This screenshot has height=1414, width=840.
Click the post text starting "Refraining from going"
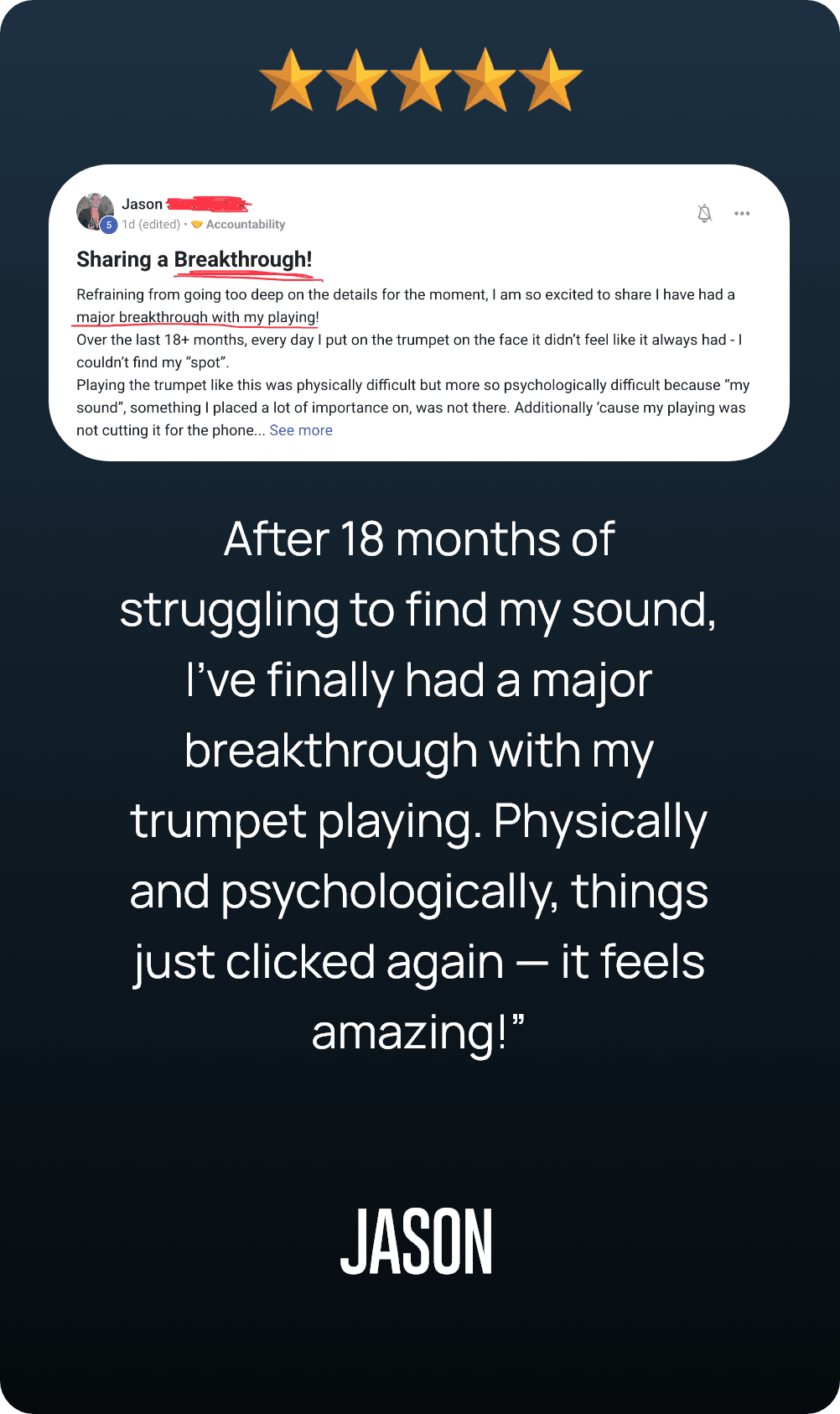(x=405, y=294)
